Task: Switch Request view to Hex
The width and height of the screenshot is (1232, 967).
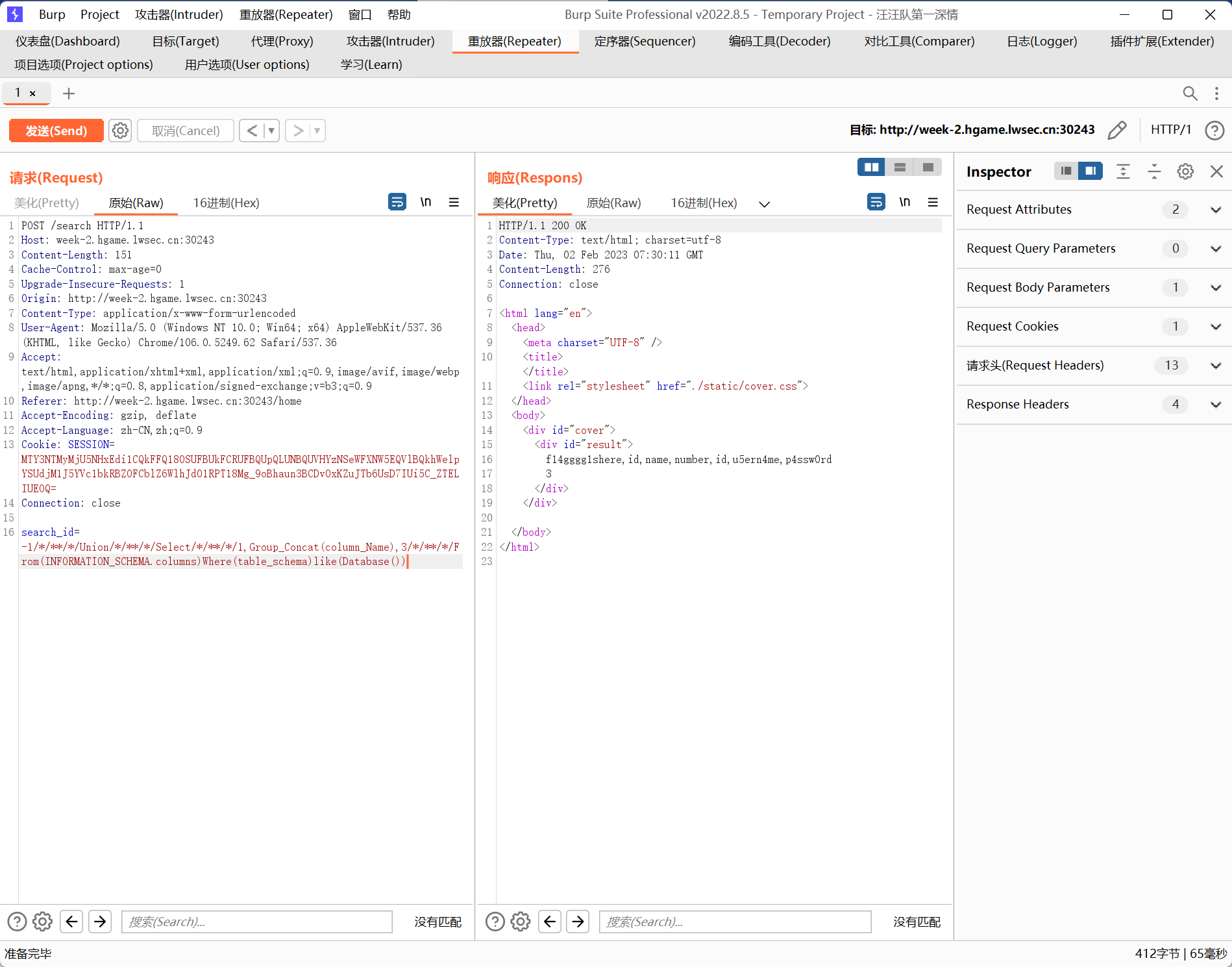Action: [x=226, y=203]
